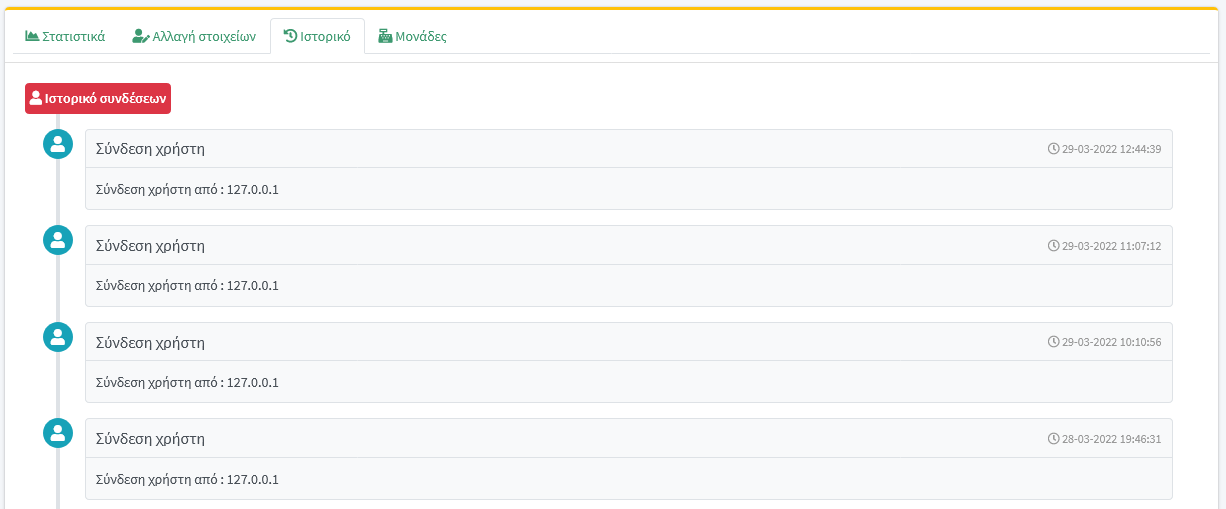Click Σύνδεση χρήστη header of the 10:10:56 entry
This screenshot has width=1226, height=509.
pyautogui.click(x=150, y=342)
